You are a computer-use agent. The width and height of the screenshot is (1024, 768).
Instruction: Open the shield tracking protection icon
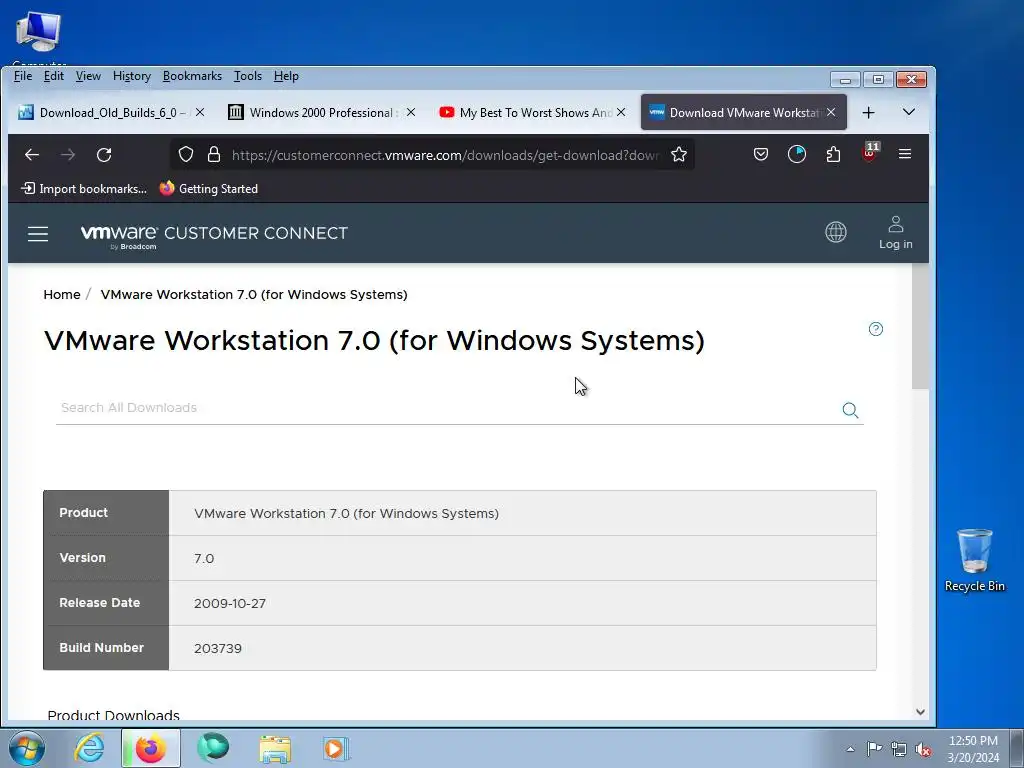click(186, 155)
